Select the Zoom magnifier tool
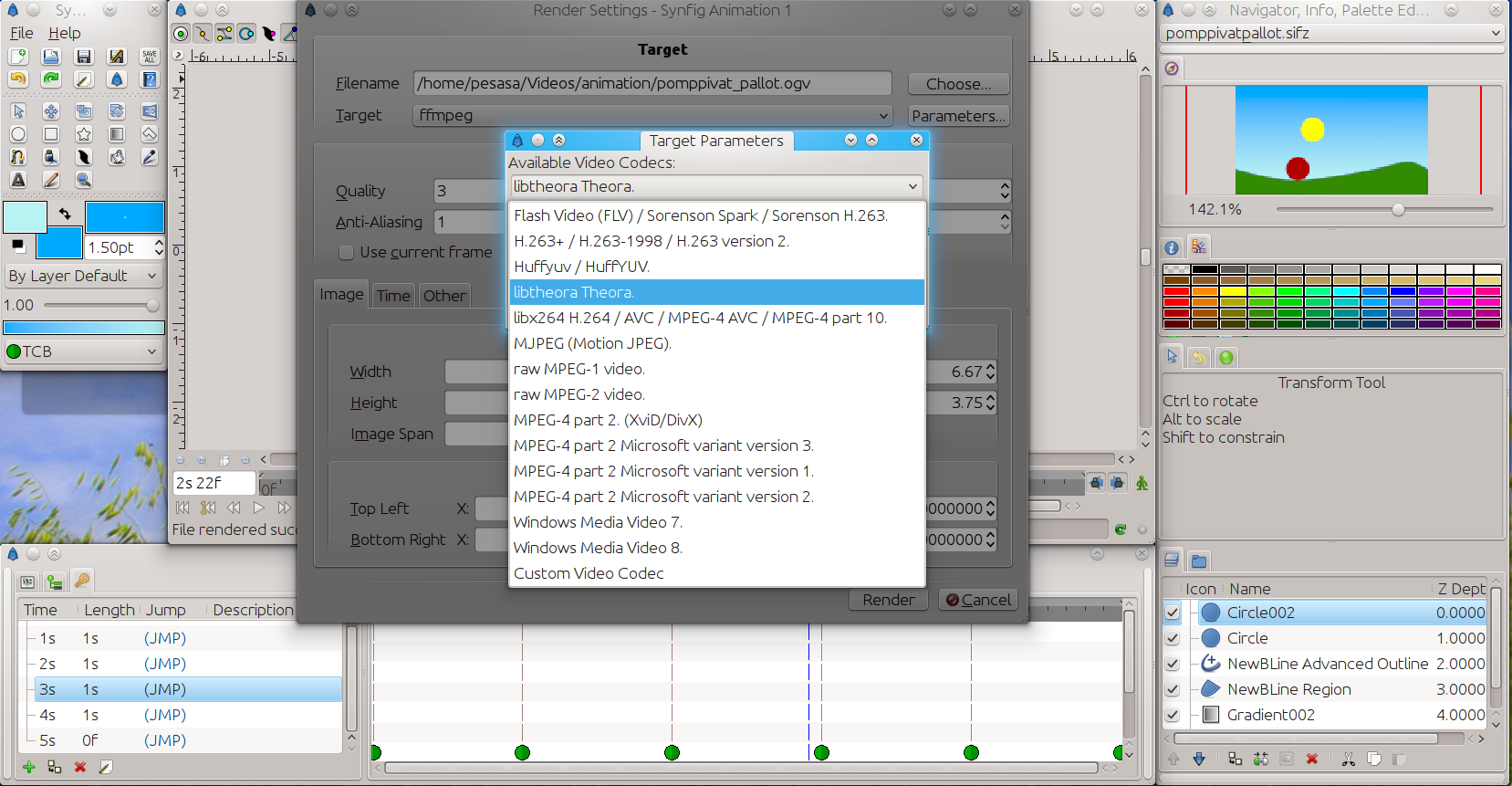The image size is (1512, 786). point(84,180)
